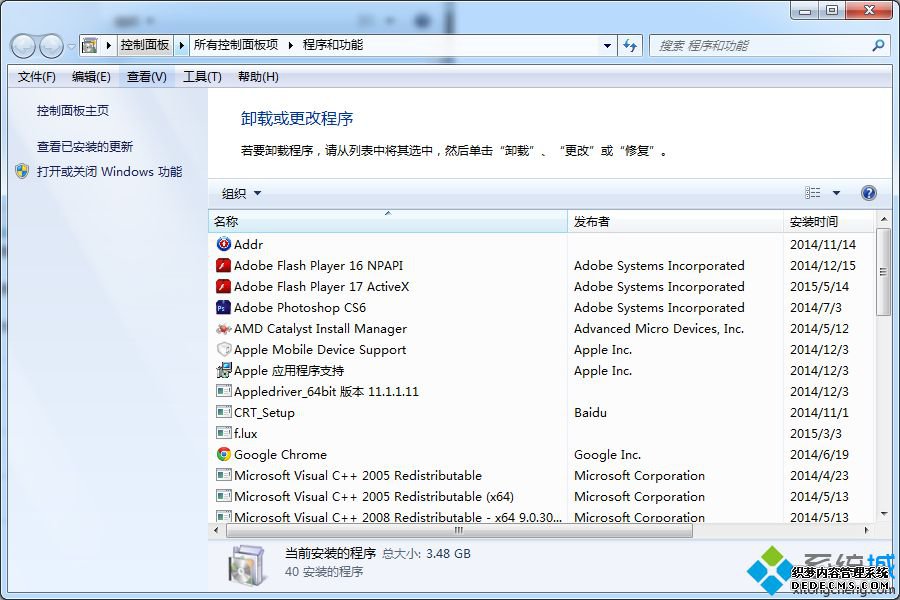
Task: Open the address bar history dropdown
Action: tap(607, 45)
